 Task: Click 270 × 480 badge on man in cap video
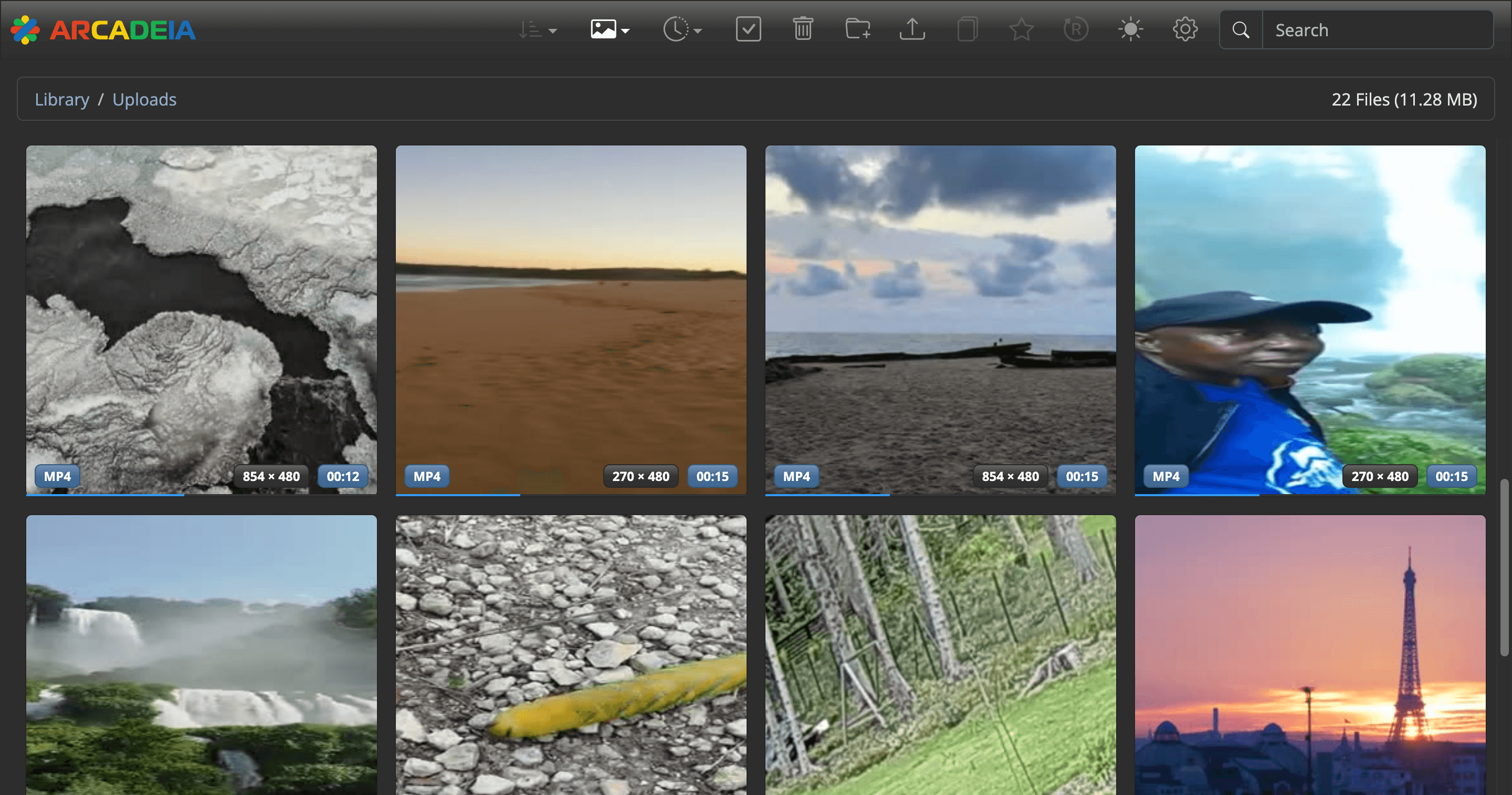click(x=1380, y=476)
